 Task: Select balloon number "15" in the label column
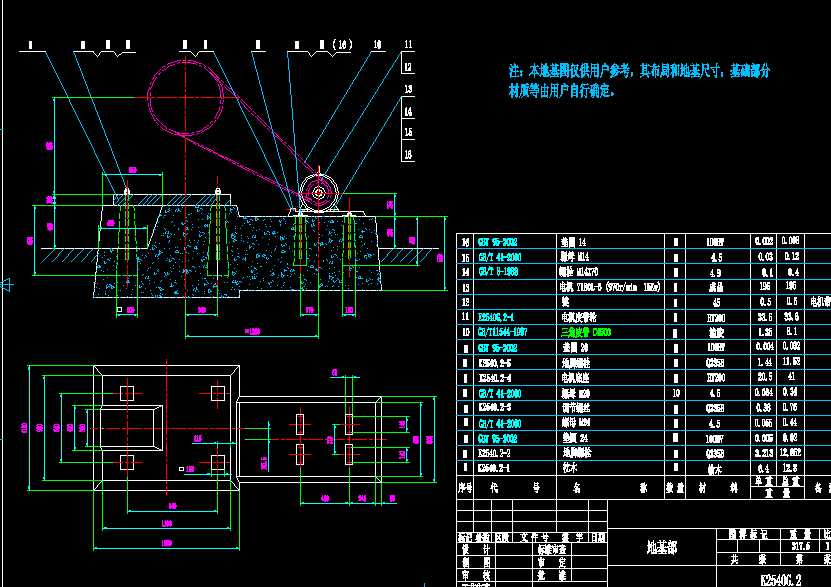click(x=408, y=132)
